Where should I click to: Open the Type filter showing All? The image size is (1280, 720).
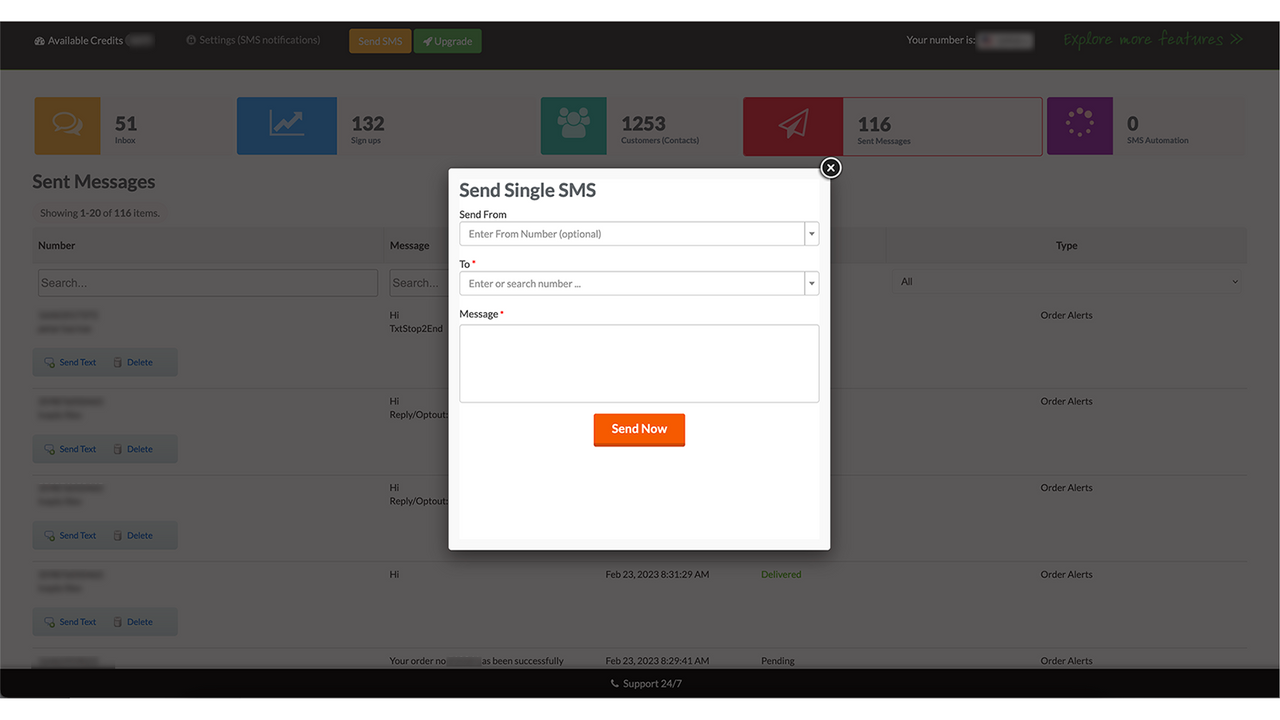pos(1066,281)
